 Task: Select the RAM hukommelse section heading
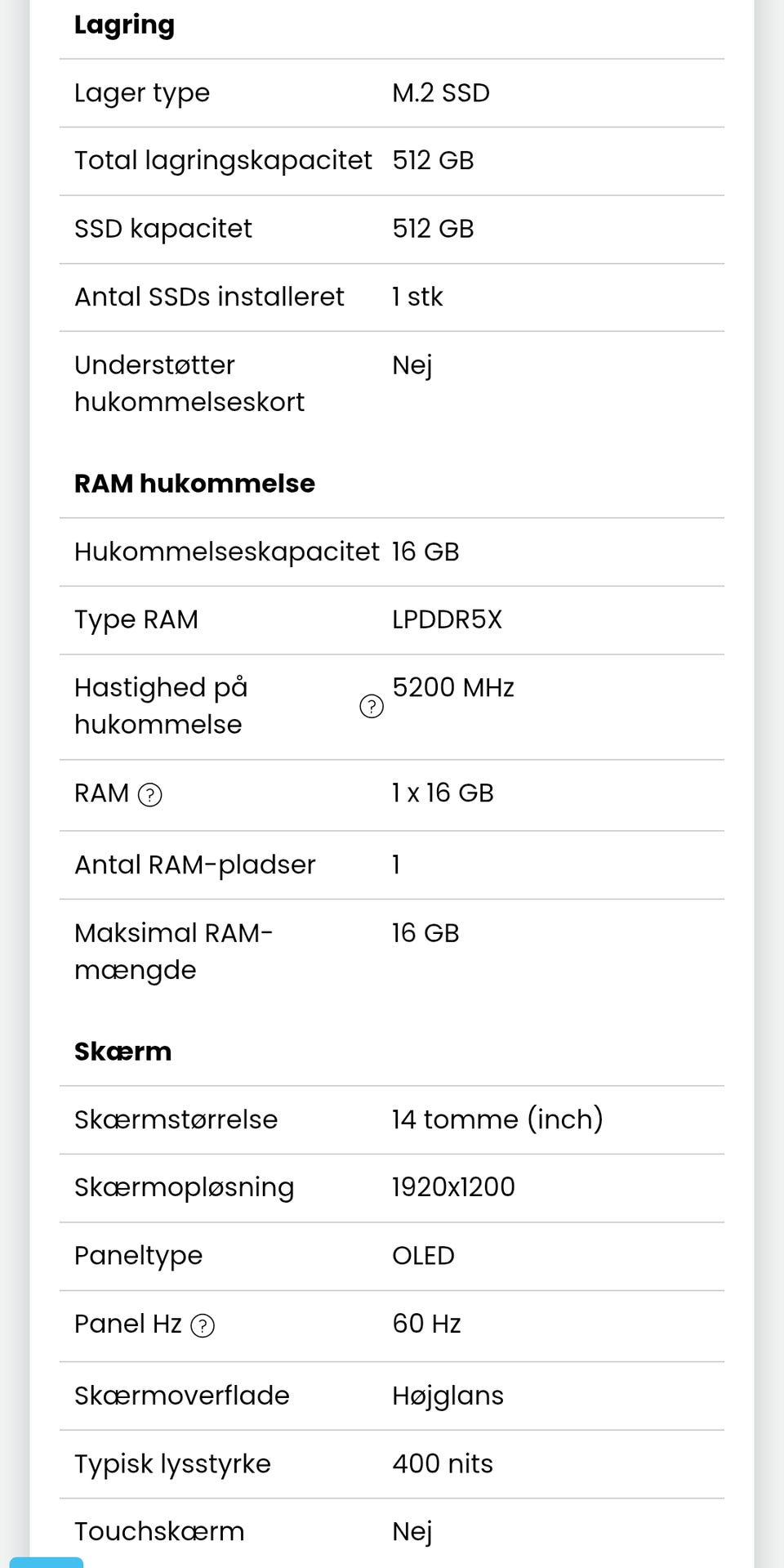194,483
